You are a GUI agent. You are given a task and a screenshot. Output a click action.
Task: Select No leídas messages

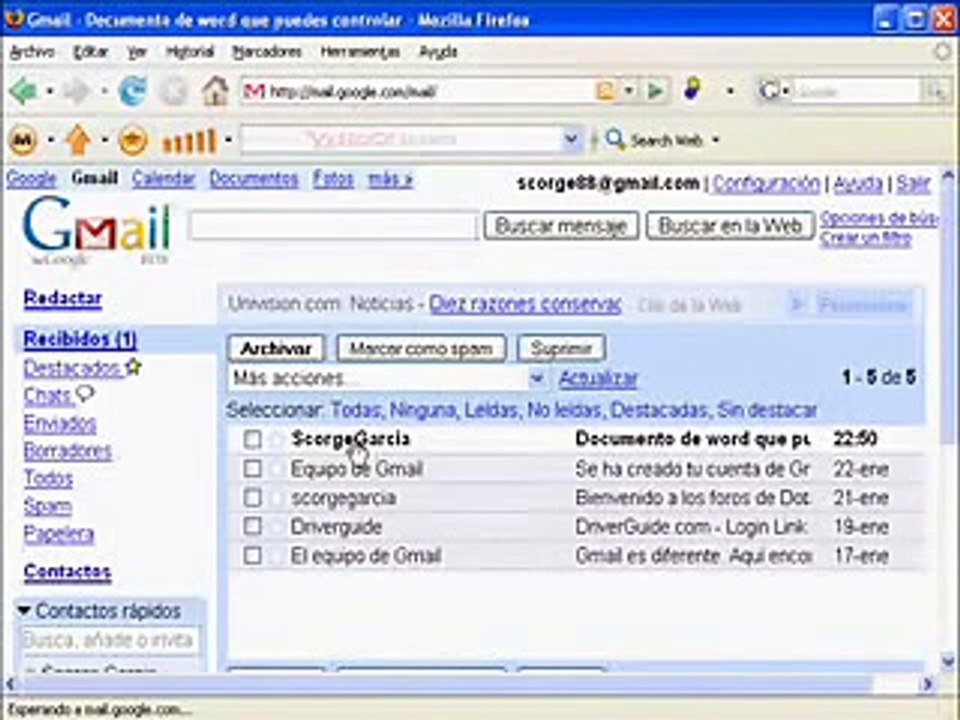564,410
